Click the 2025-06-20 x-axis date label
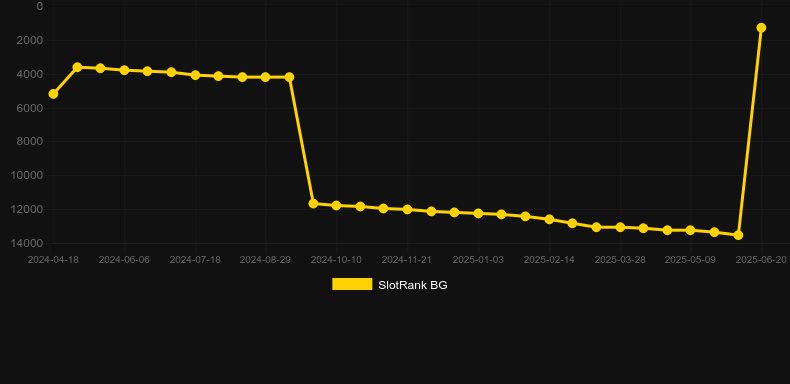The width and height of the screenshot is (790, 384). click(x=761, y=260)
